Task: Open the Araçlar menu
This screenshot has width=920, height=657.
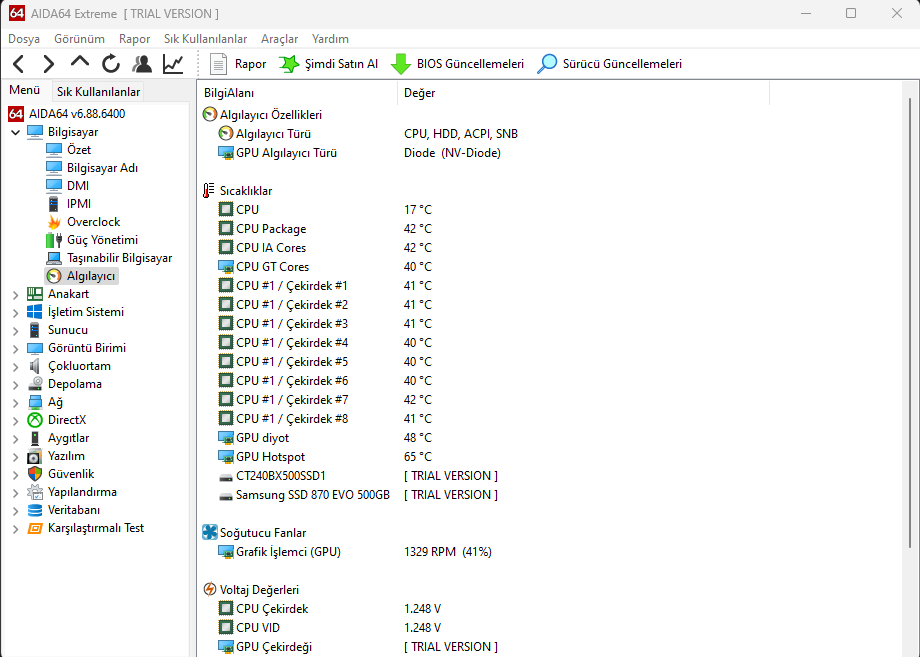Action: (279, 39)
